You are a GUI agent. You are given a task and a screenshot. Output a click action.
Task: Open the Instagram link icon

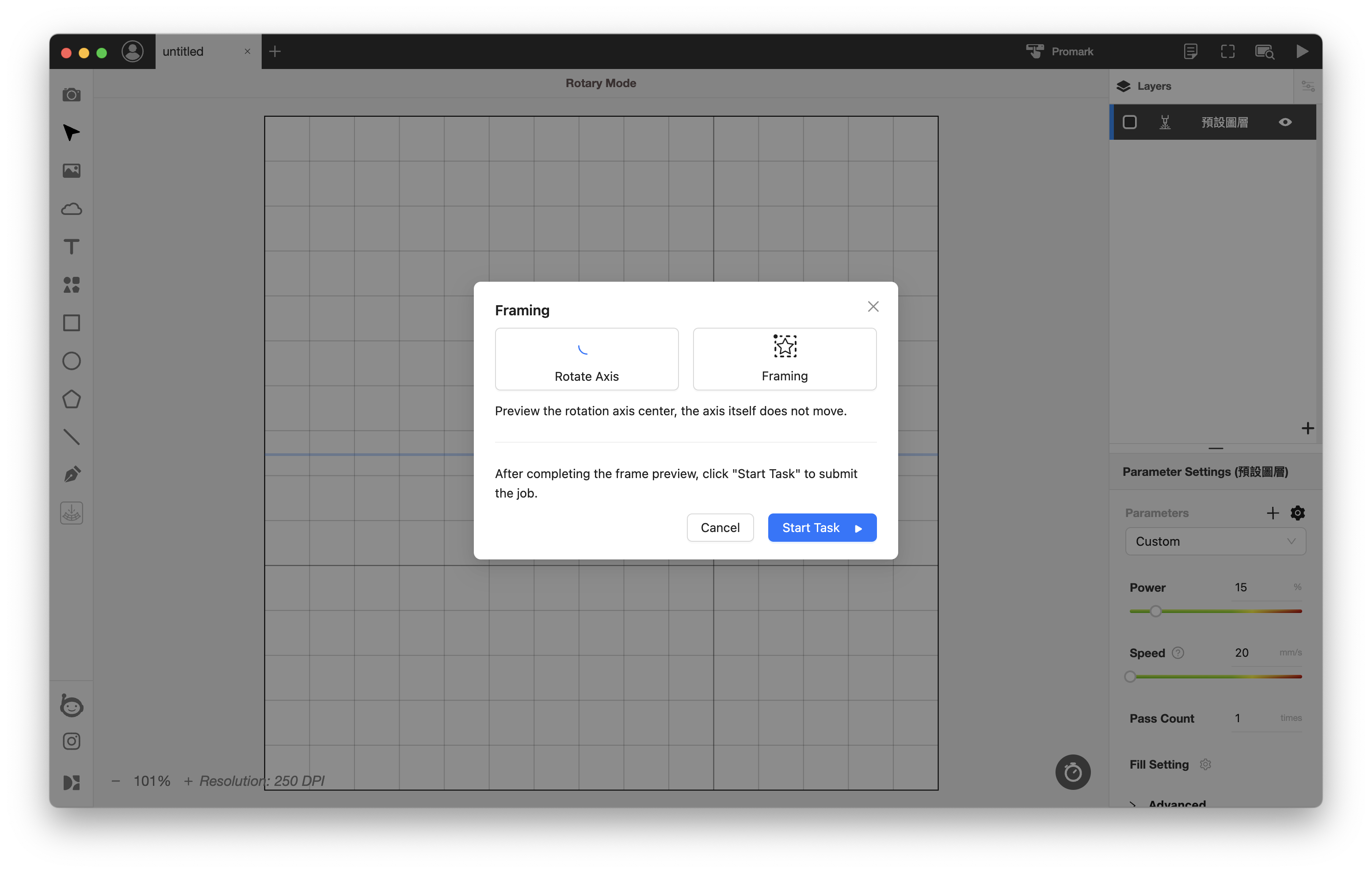71,741
